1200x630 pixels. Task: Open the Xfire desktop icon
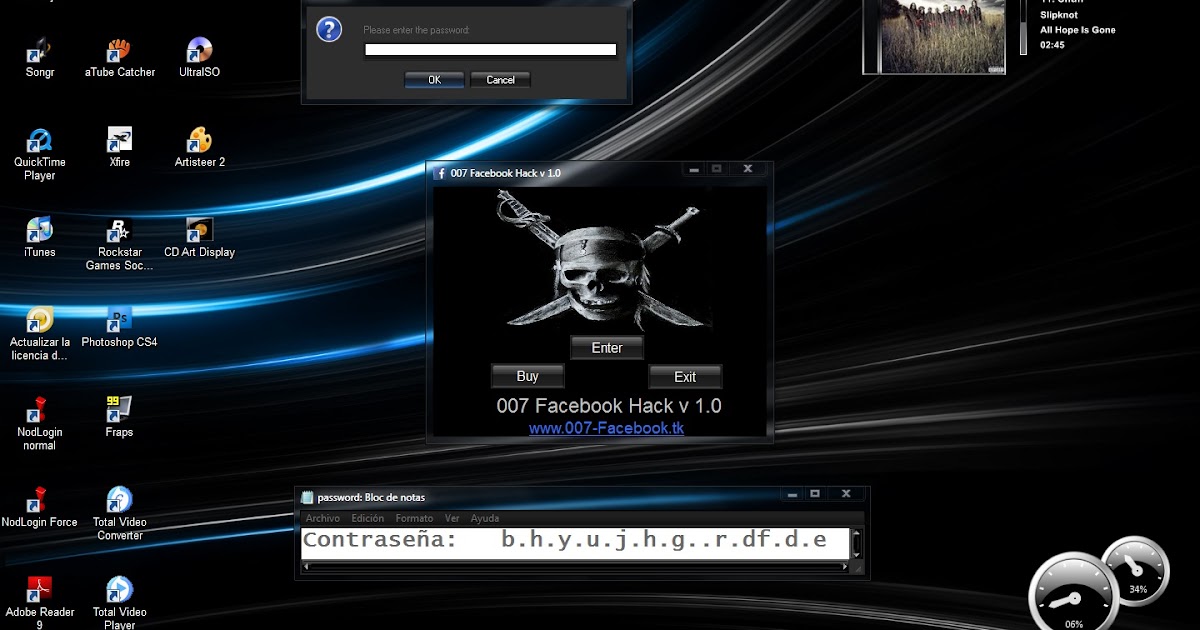tap(120, 148)
